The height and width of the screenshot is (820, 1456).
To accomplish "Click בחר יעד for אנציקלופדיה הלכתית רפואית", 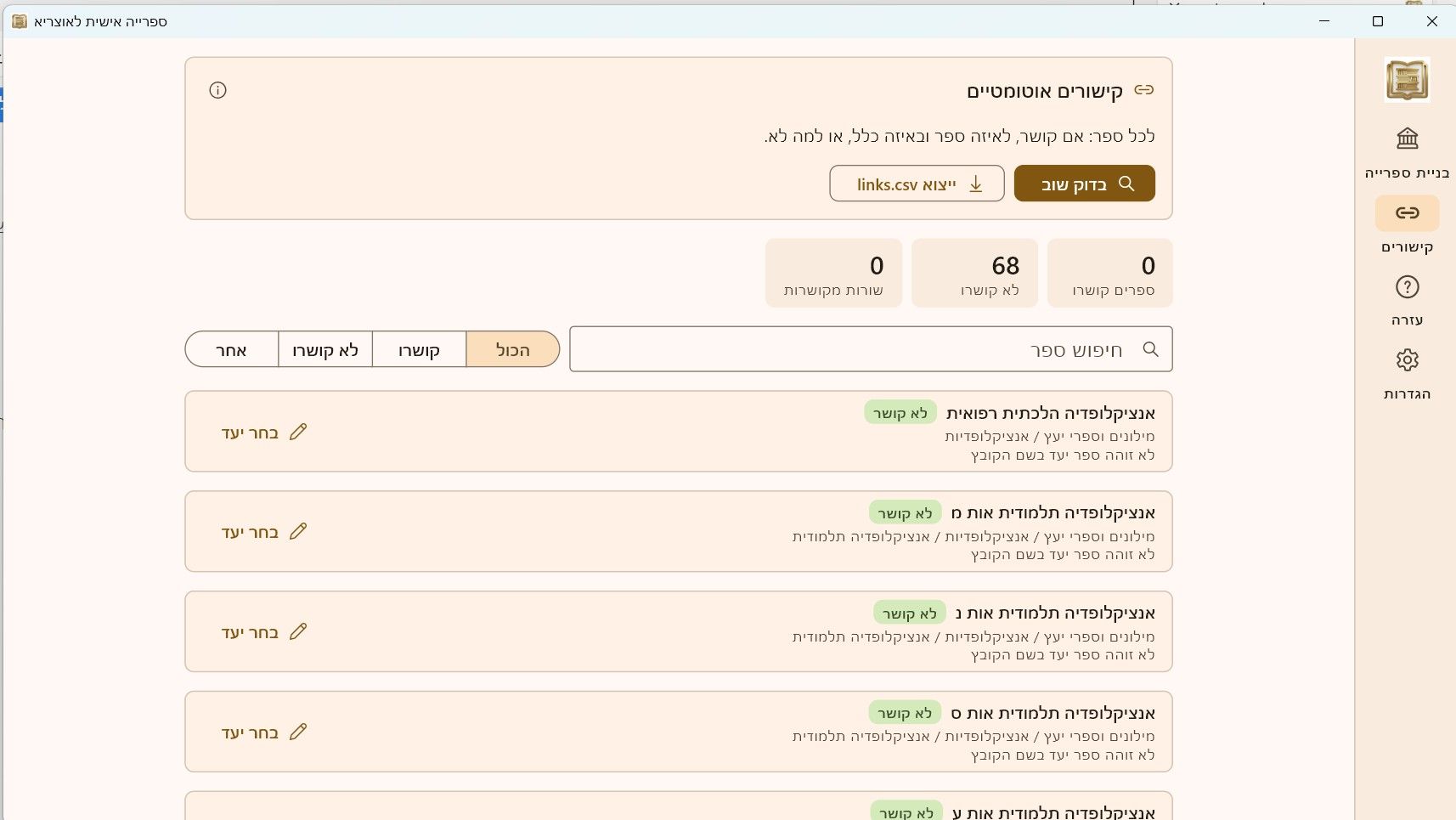I will point(263,433).
